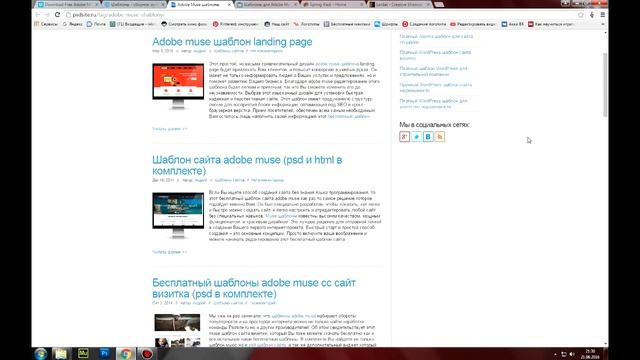Image resolution: width=640 pixels, height=360 pixels.
Task: Go forward with the browser forward arrow
Action: click(47, 15)
